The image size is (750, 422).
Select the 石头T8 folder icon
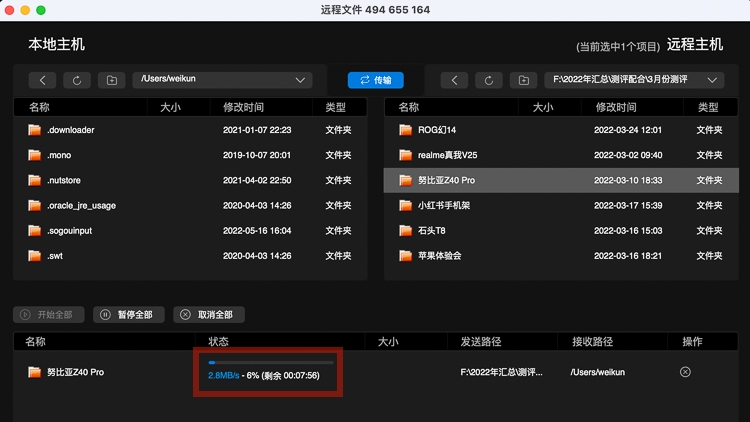click(406, 231)
